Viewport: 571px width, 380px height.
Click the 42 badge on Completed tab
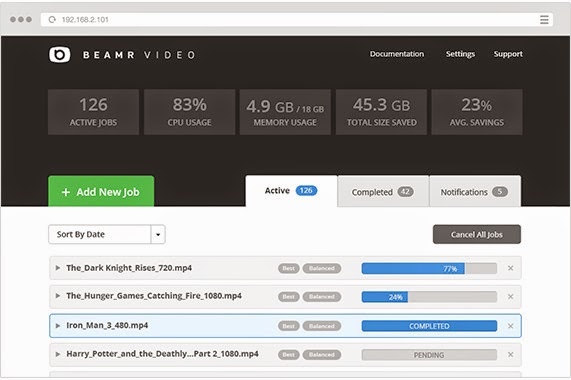[x=405, y=191]
